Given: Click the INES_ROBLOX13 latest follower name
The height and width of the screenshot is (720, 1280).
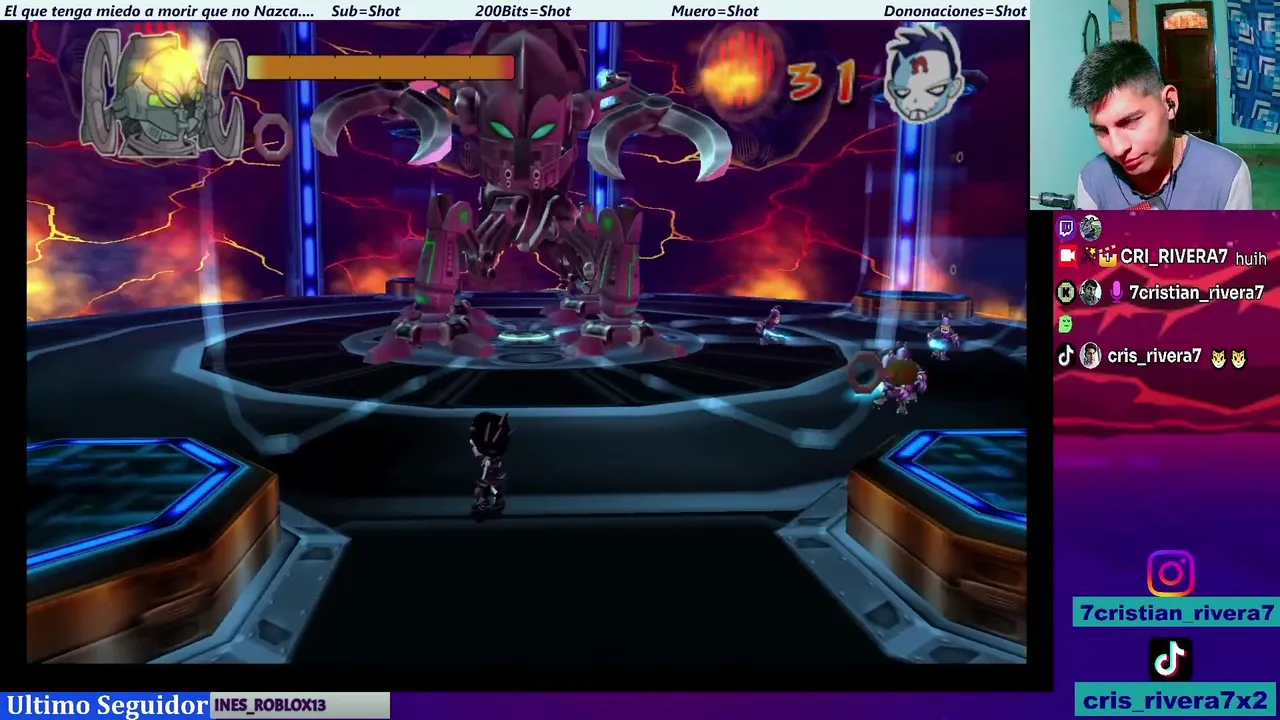Looking at the screenshot, I should coord(270,705).
